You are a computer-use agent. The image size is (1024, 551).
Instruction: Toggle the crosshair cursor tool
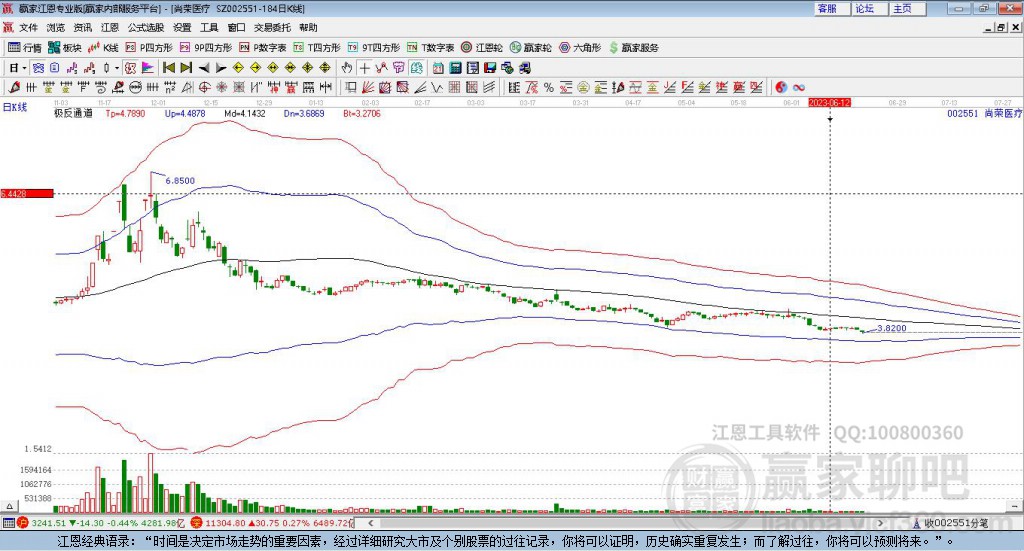coord(364,68)
